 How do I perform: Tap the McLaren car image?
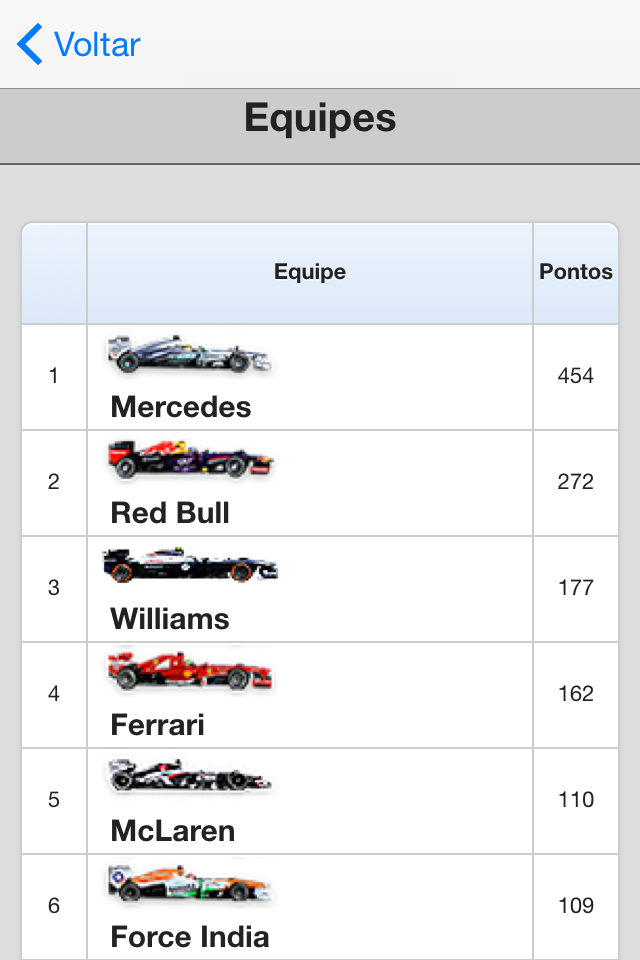pyautogui.click(x=190, y=775)
